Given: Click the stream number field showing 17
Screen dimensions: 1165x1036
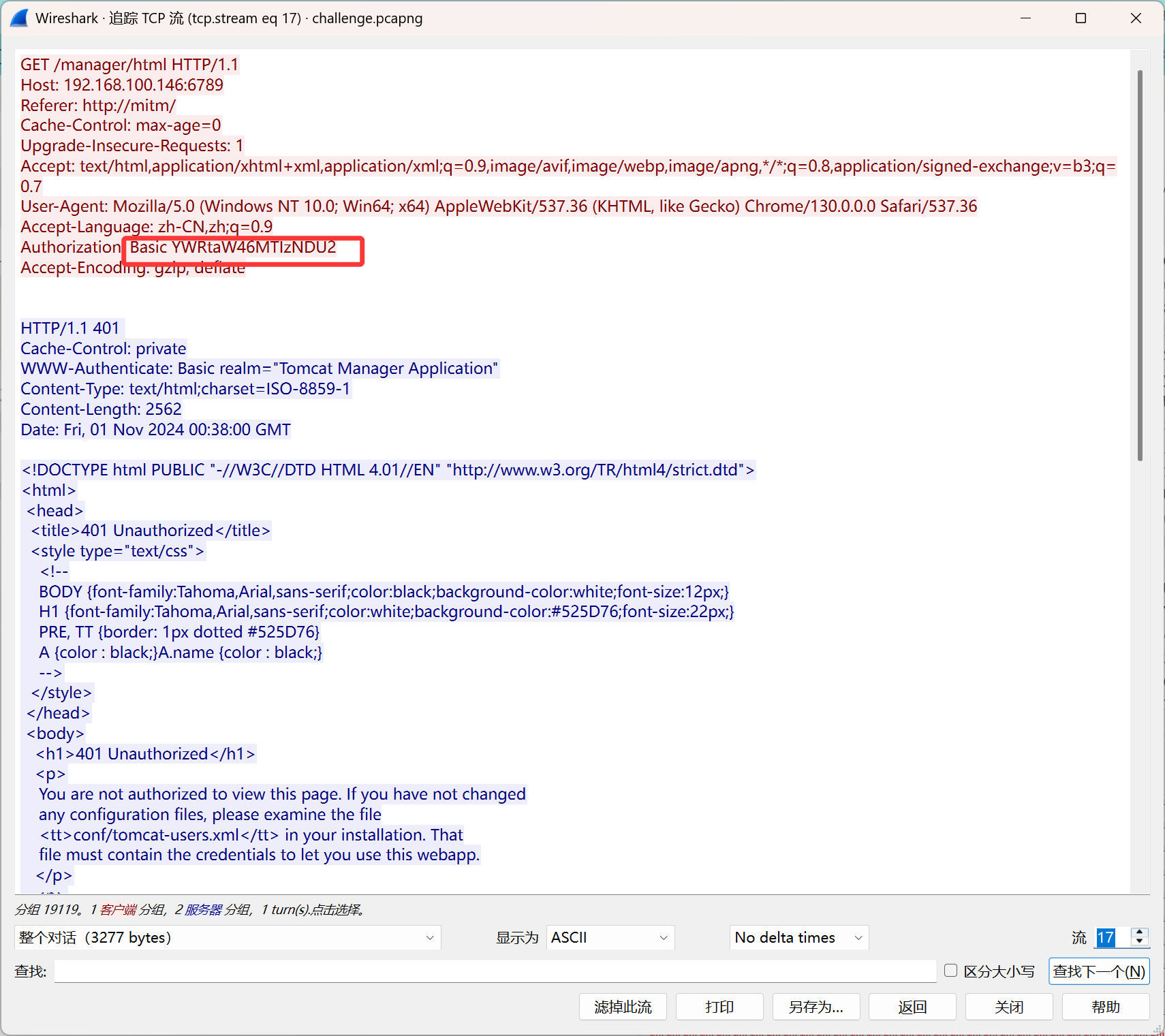Looking at the screenshot, I should tap(1113, 938).
